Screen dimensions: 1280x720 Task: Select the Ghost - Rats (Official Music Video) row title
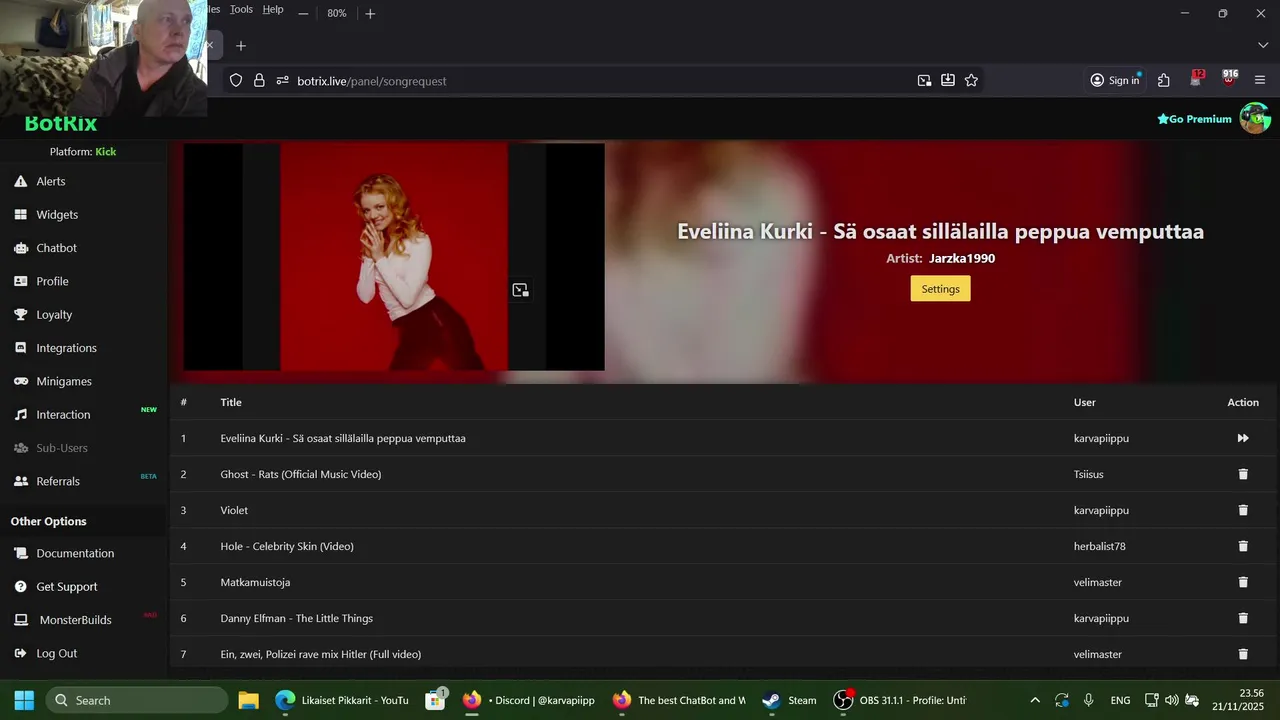pyautogui.click(x=301, y=474)
